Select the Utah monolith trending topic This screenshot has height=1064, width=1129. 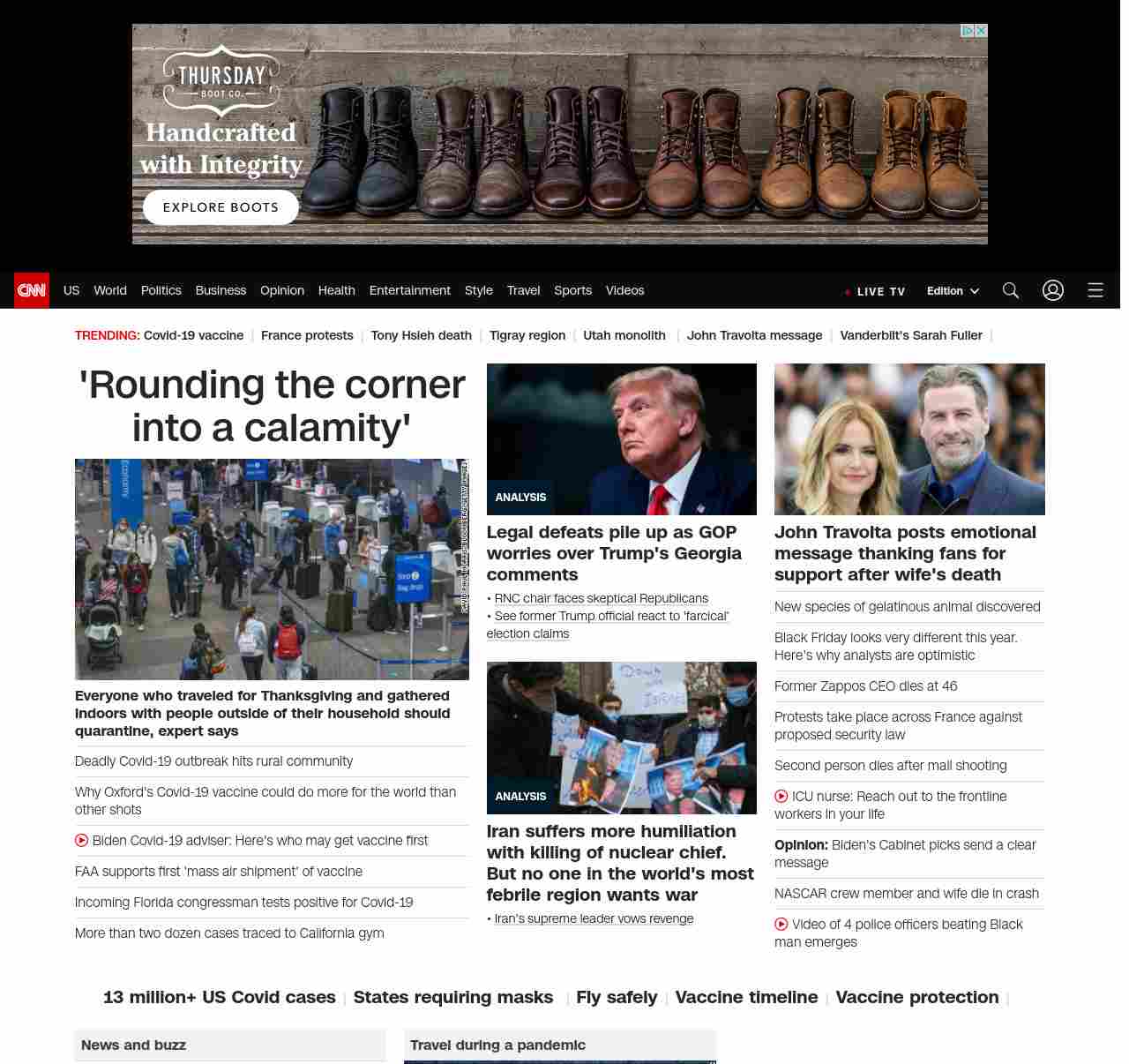[x=624, y=335]
